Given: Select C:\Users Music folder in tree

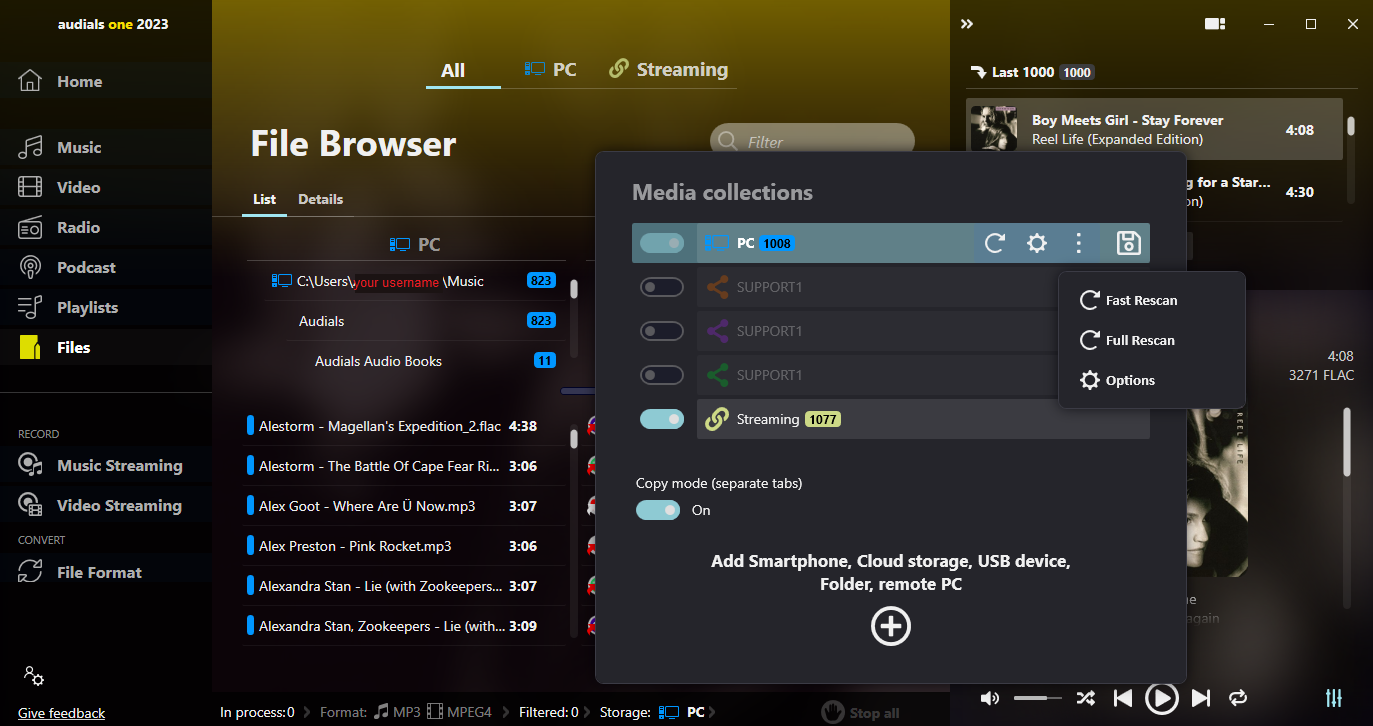Looking at the screenshot, I should pos(412,281).
